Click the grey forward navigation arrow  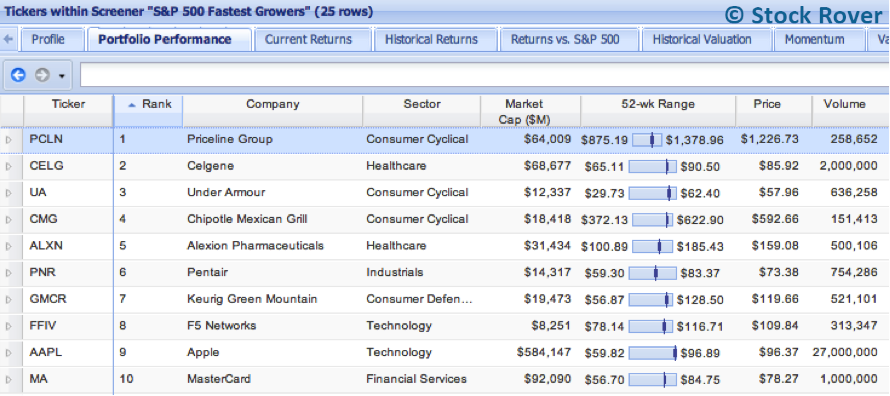click(43, 75)
